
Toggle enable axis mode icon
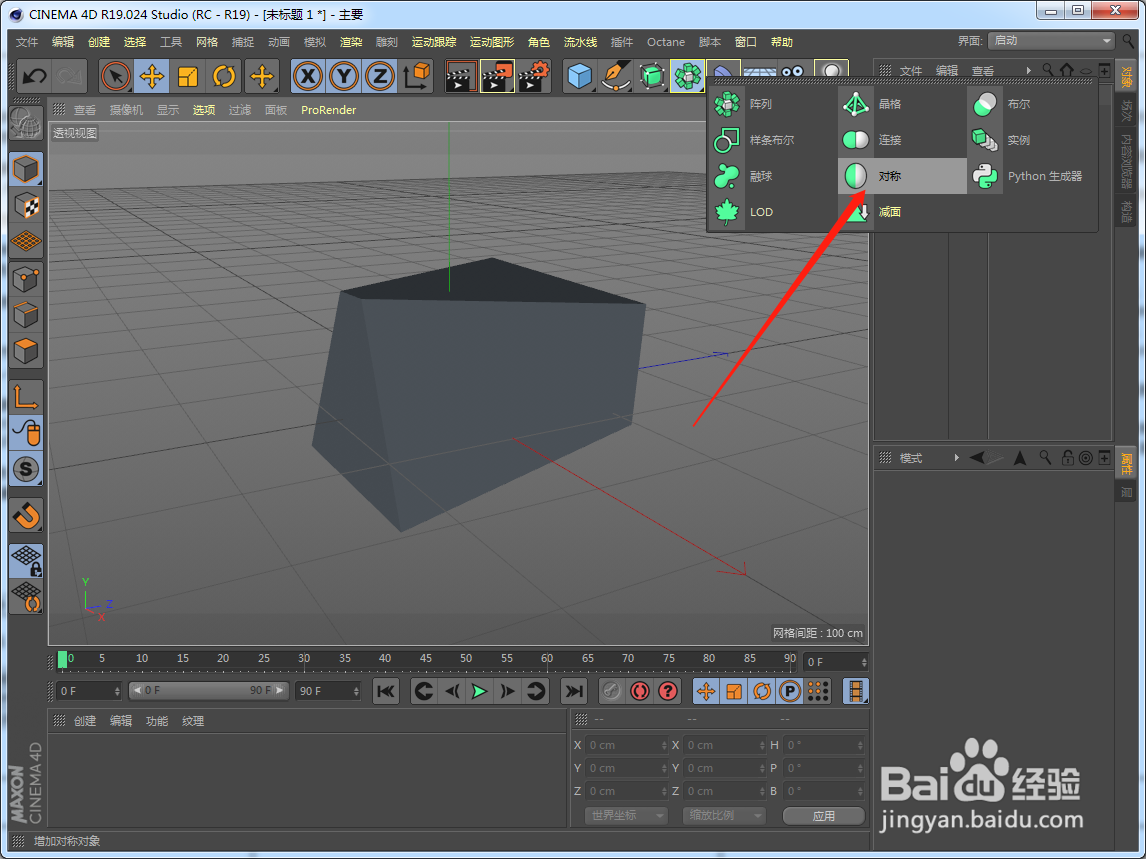[x=26, y=398]
